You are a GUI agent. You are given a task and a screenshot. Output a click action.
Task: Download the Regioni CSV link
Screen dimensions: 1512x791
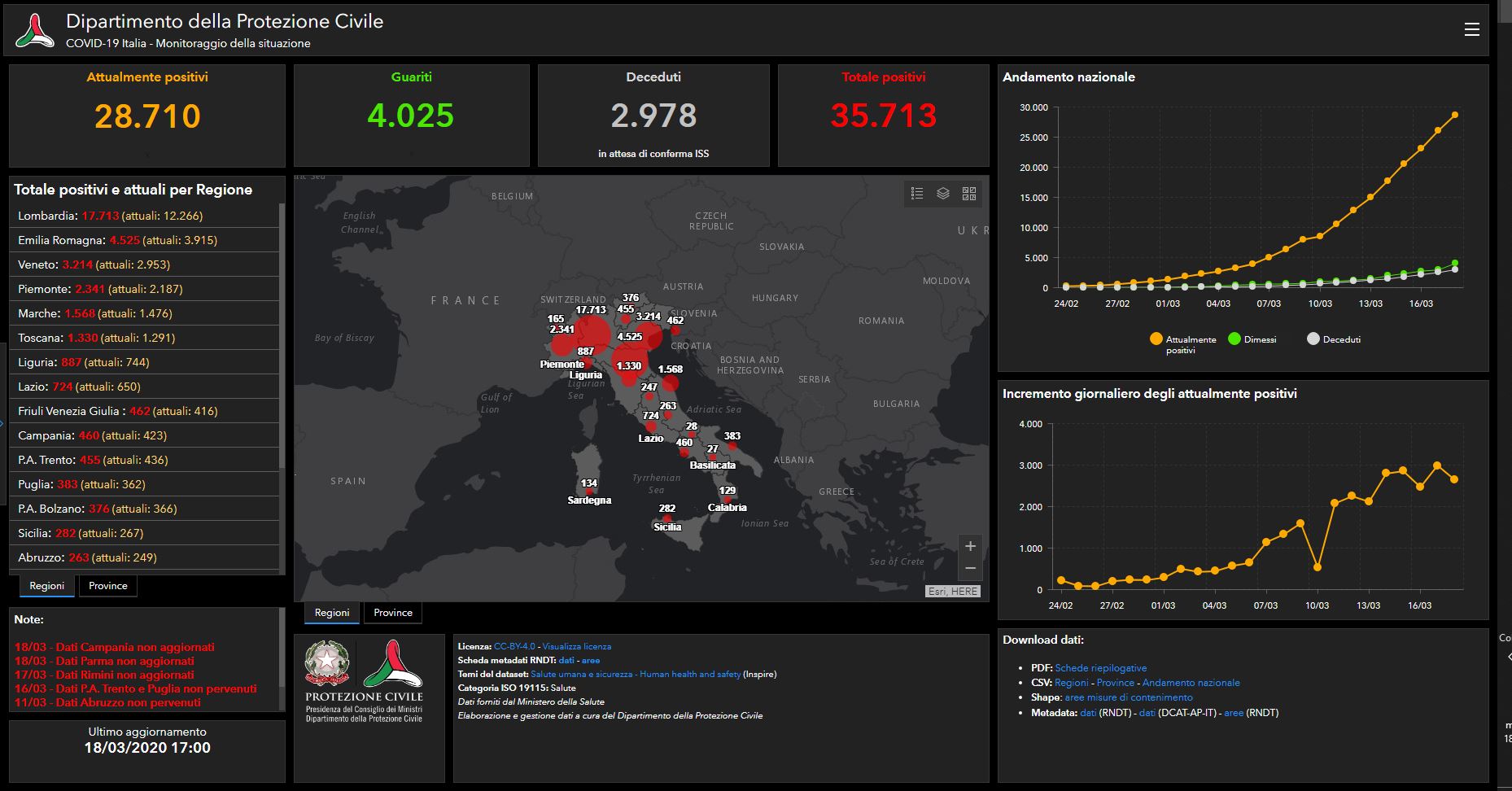tap(1072, 683)
